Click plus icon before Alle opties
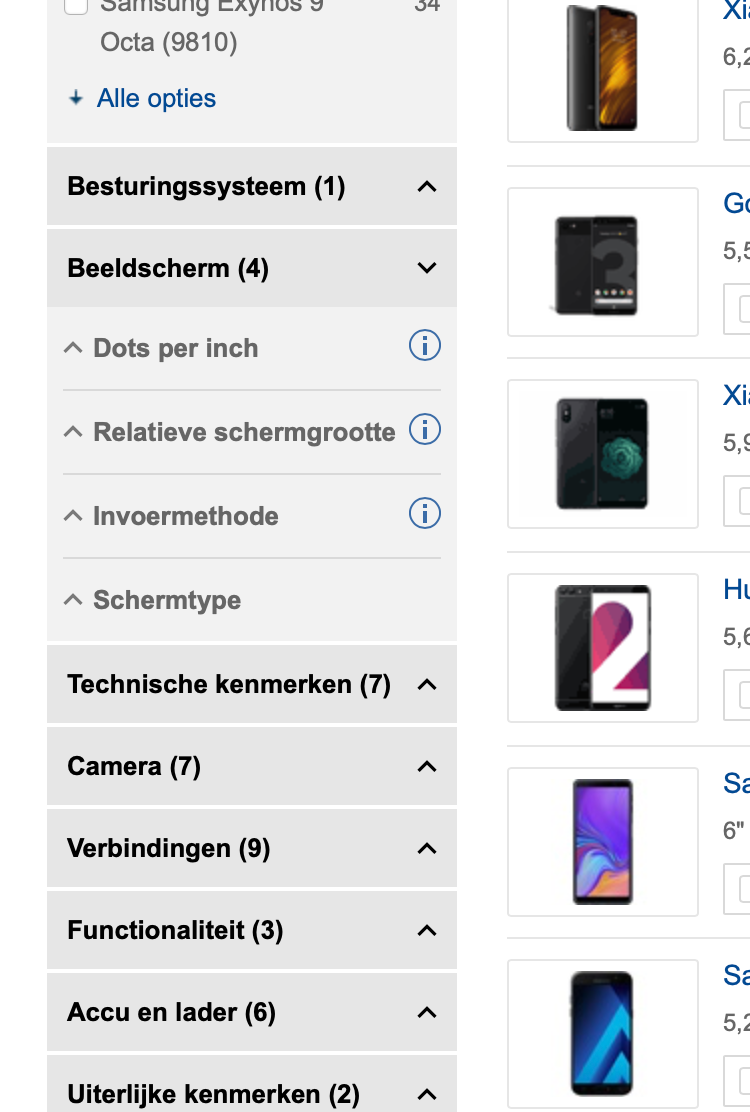 point(76,98)
